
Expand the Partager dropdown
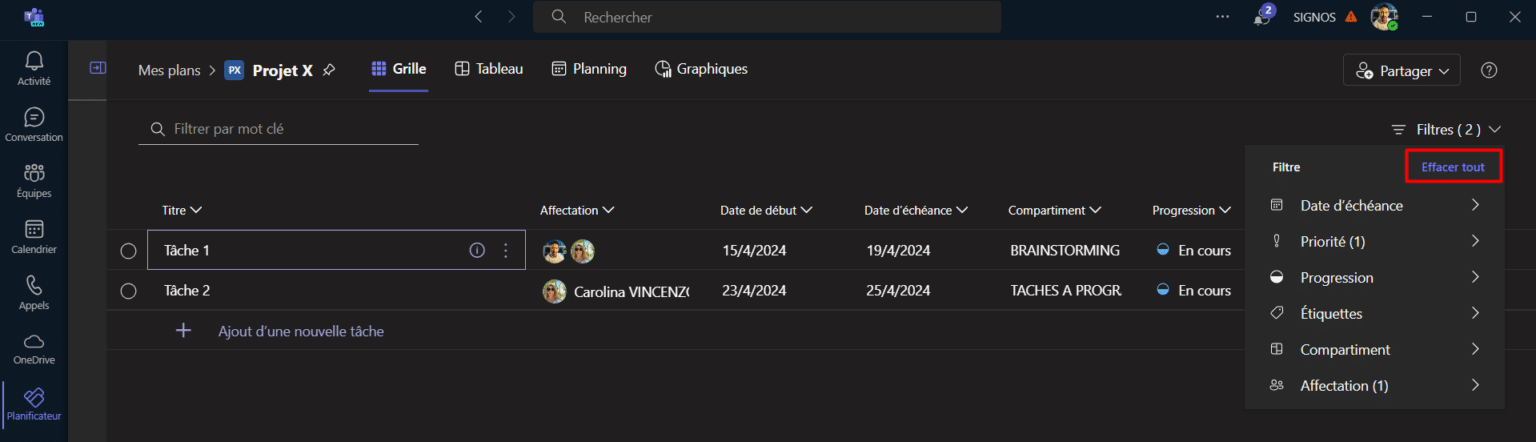coord(1401,71)
